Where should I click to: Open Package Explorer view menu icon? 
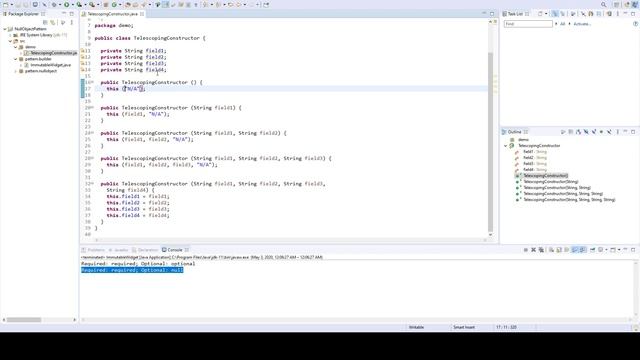point(71,22)
